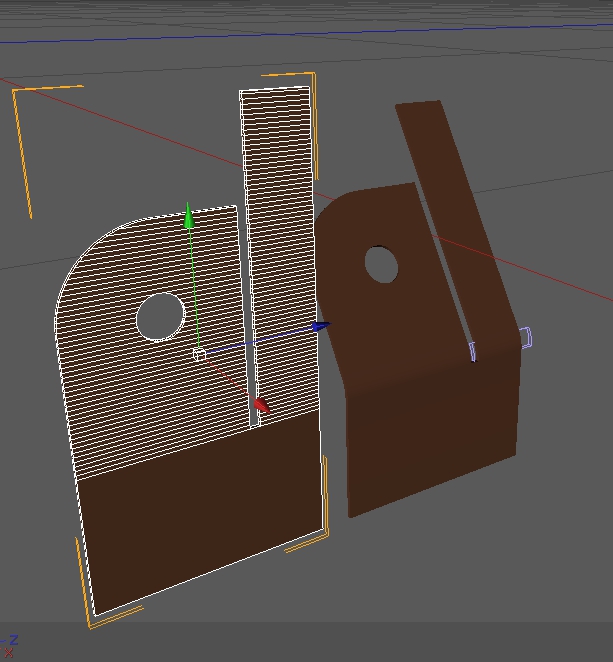Click the white gizmo center cube
Image resolution: width=613 pixels, height=662 pixels.
coord(199,355)
